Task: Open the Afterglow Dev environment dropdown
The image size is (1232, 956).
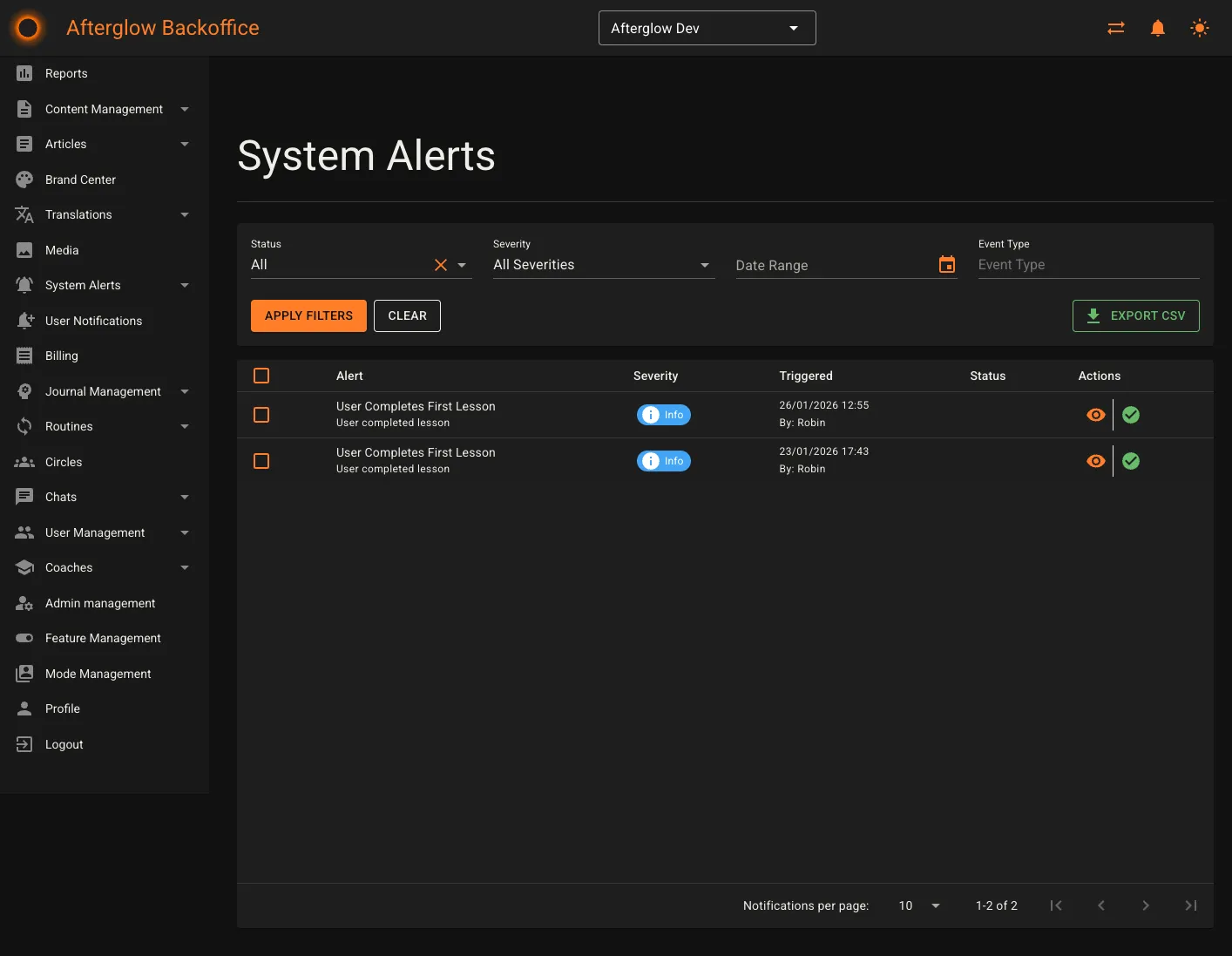Action: click(707, 27)
